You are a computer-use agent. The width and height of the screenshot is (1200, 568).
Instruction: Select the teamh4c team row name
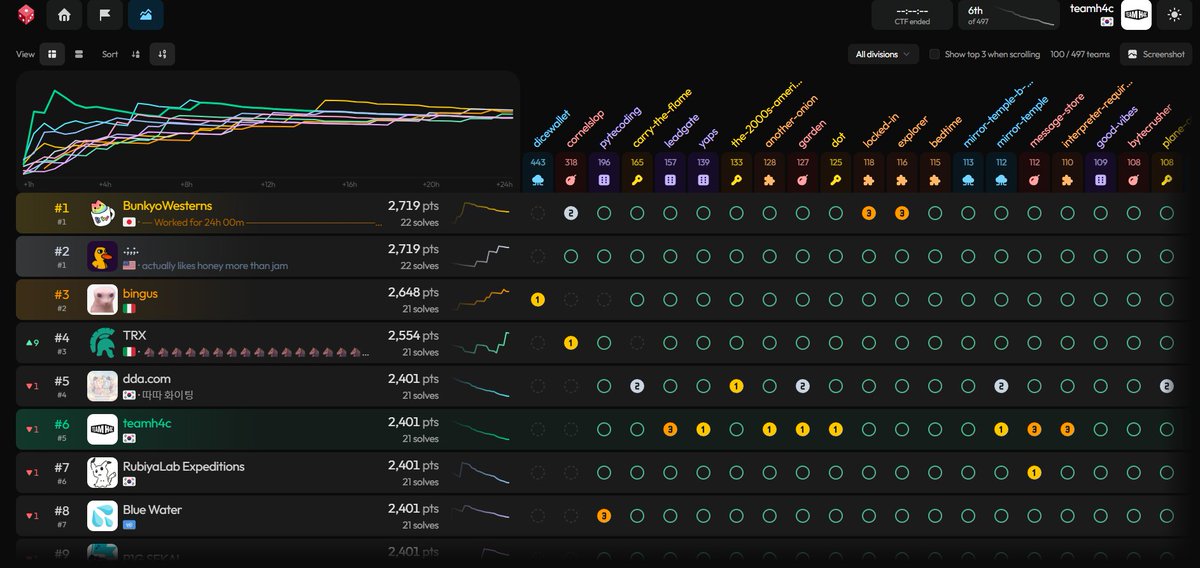pos(147,423)
